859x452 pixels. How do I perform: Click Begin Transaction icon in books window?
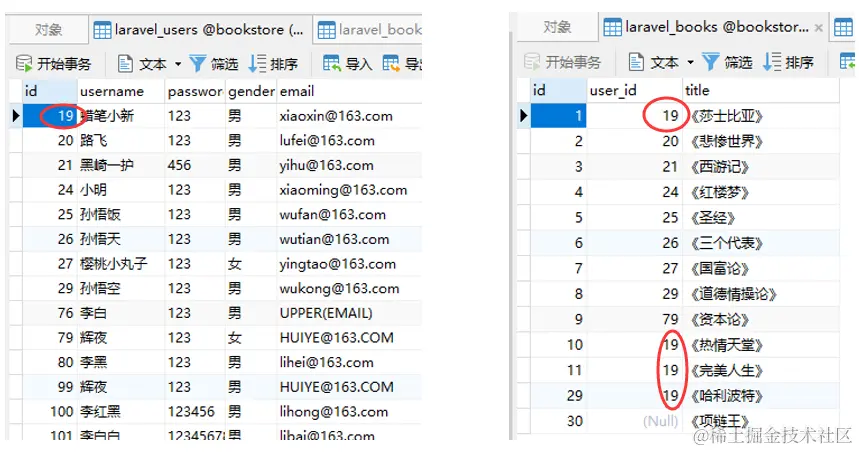point(532,62)
